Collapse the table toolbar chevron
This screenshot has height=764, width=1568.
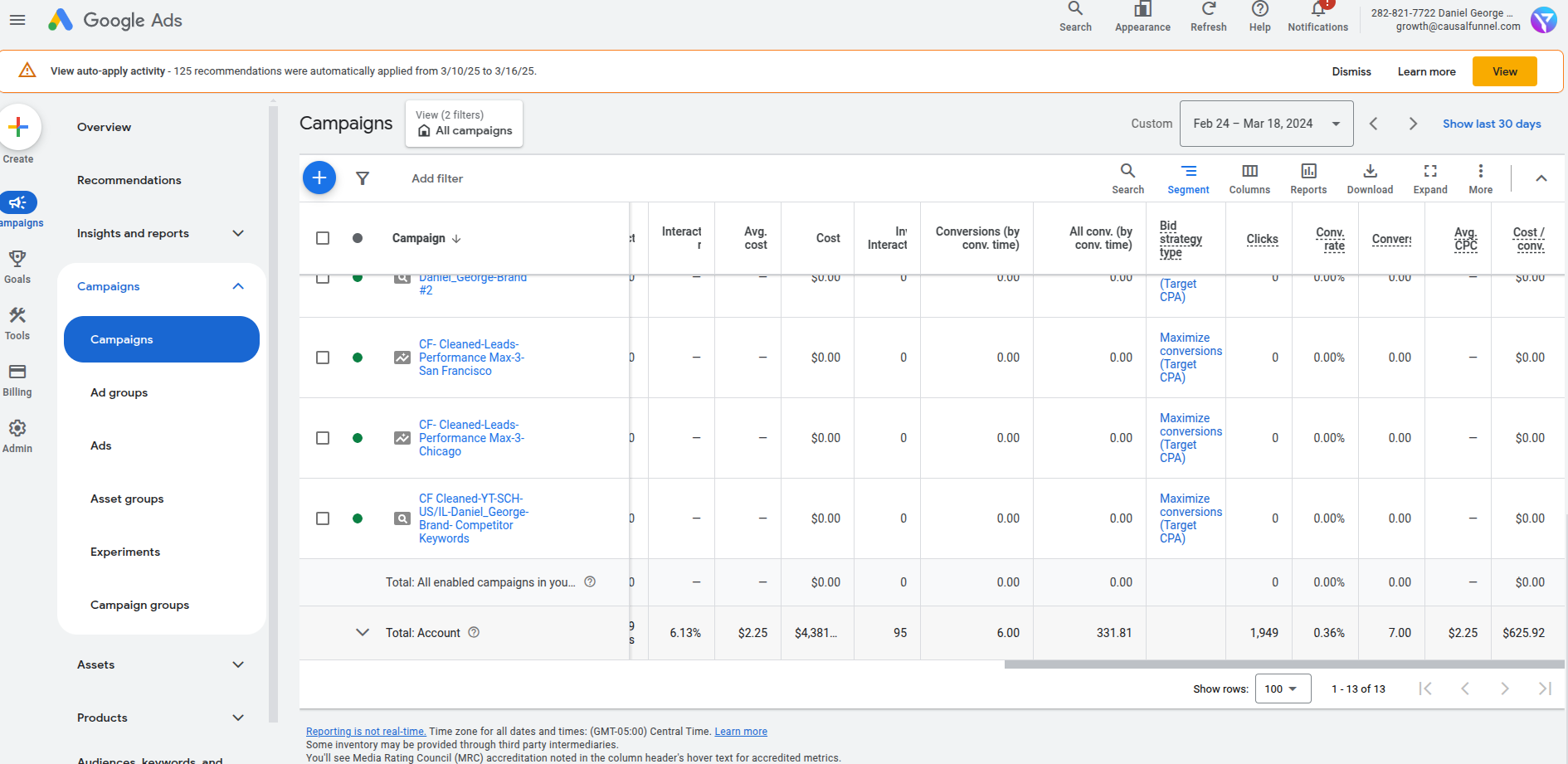[x=1541, y=178]
